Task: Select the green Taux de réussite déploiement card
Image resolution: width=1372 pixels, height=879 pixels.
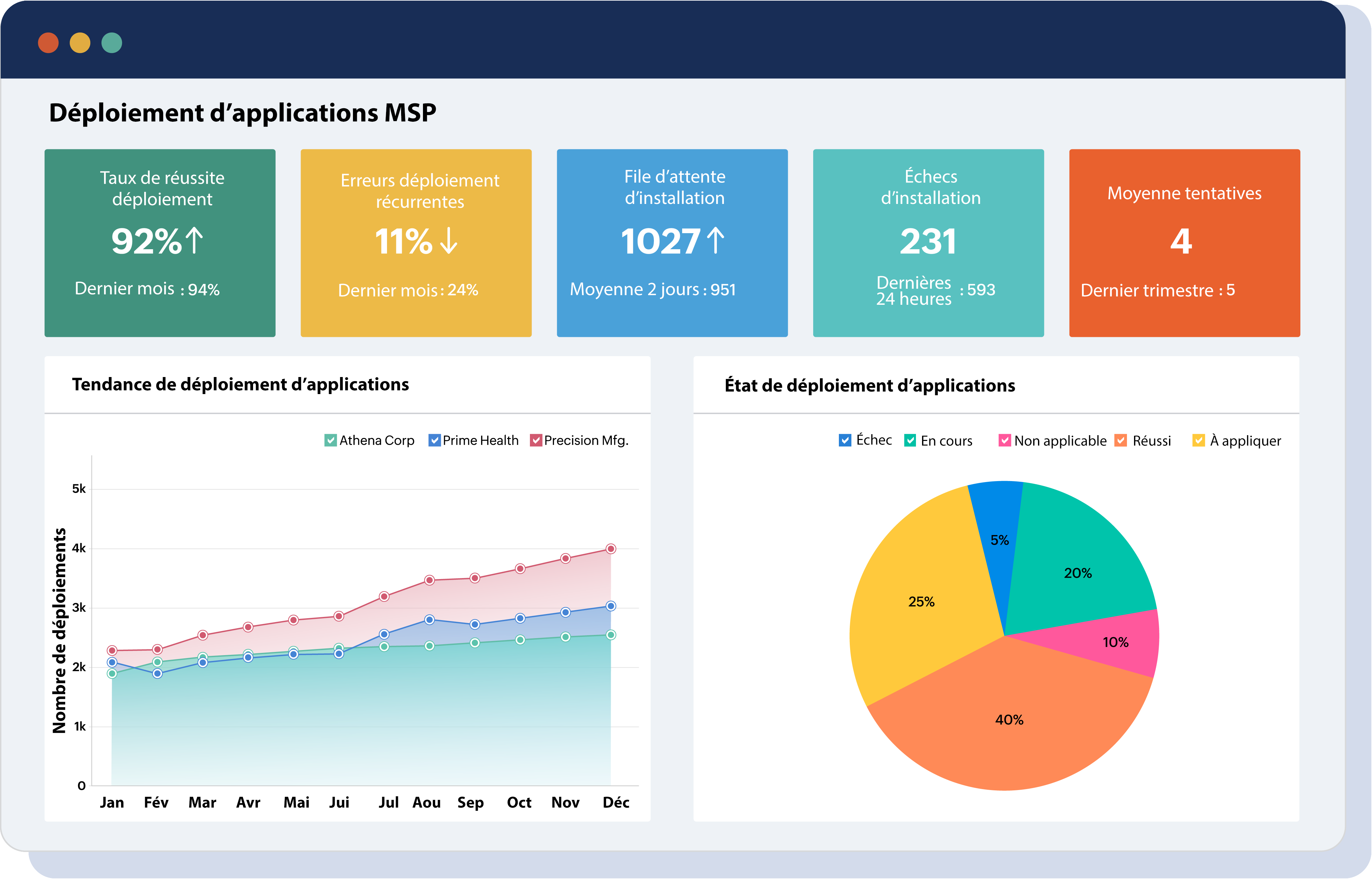Action: pos(160,242)
